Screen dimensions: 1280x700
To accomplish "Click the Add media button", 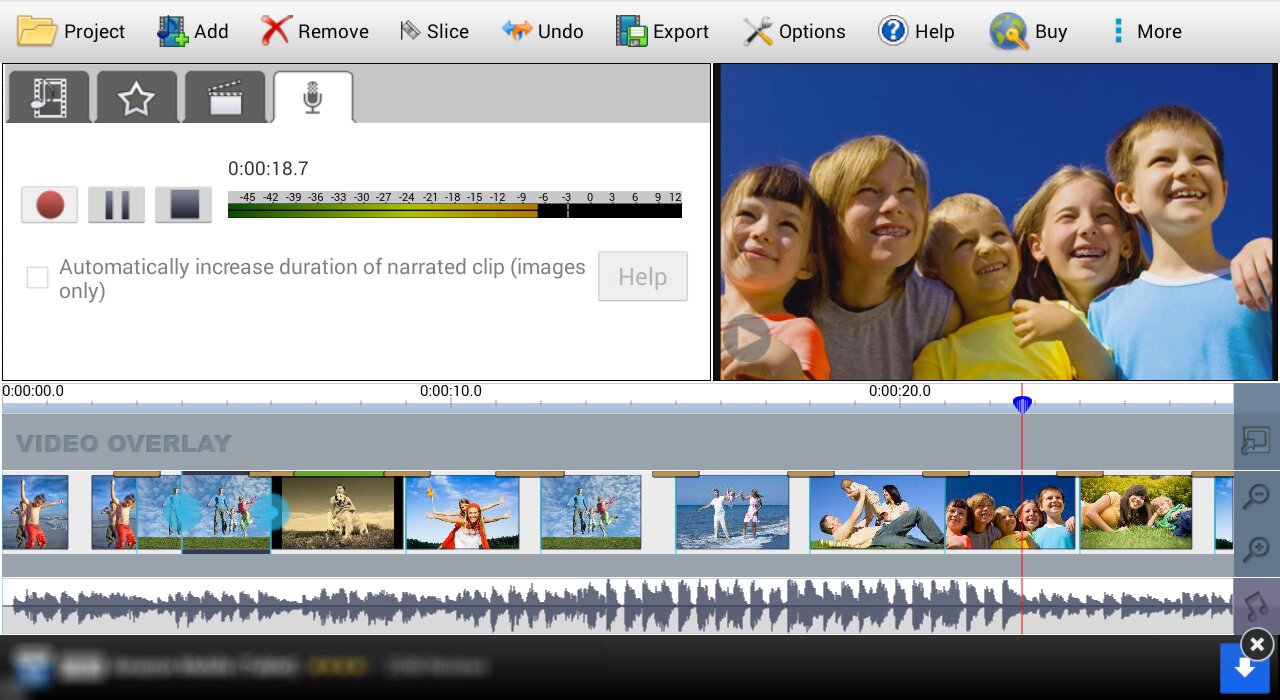I will pos(193,31).
